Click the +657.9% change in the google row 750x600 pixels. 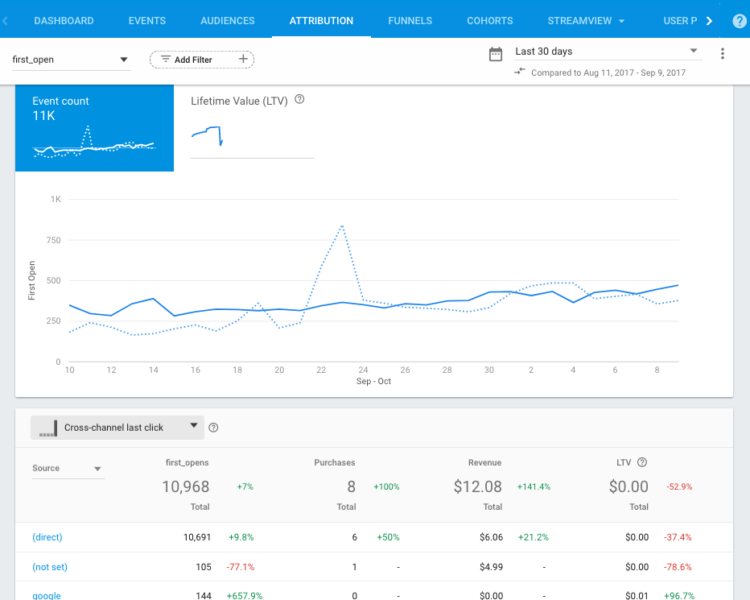click(244, 596)
